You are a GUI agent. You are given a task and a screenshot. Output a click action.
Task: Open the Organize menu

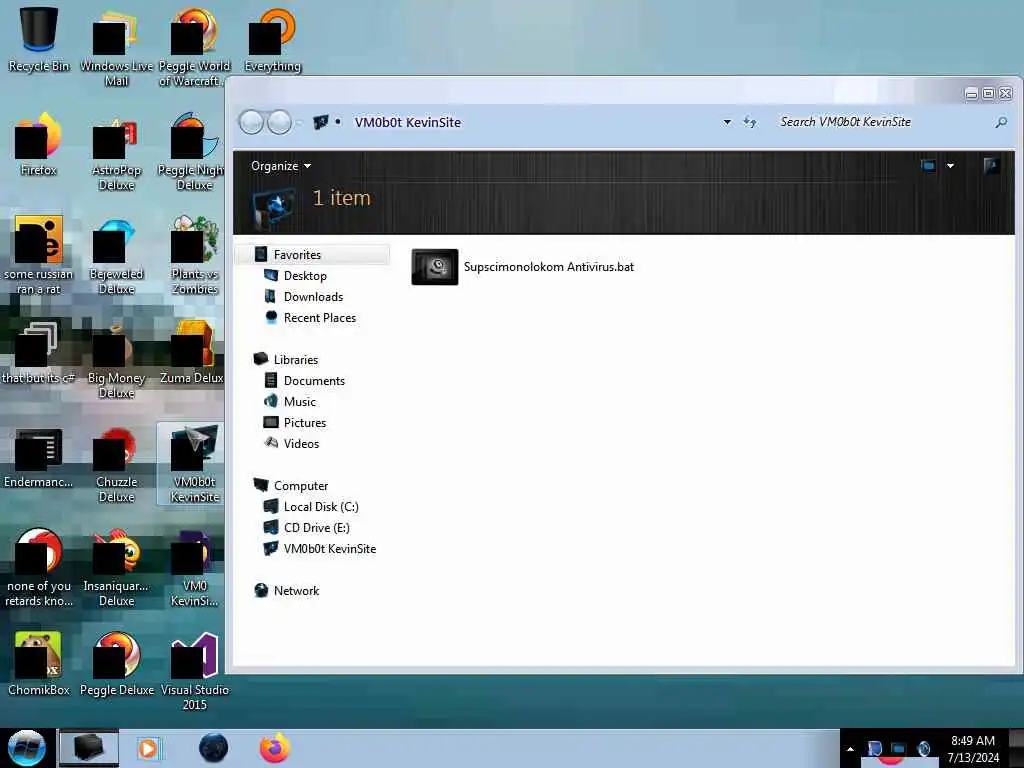coord(281,166)
